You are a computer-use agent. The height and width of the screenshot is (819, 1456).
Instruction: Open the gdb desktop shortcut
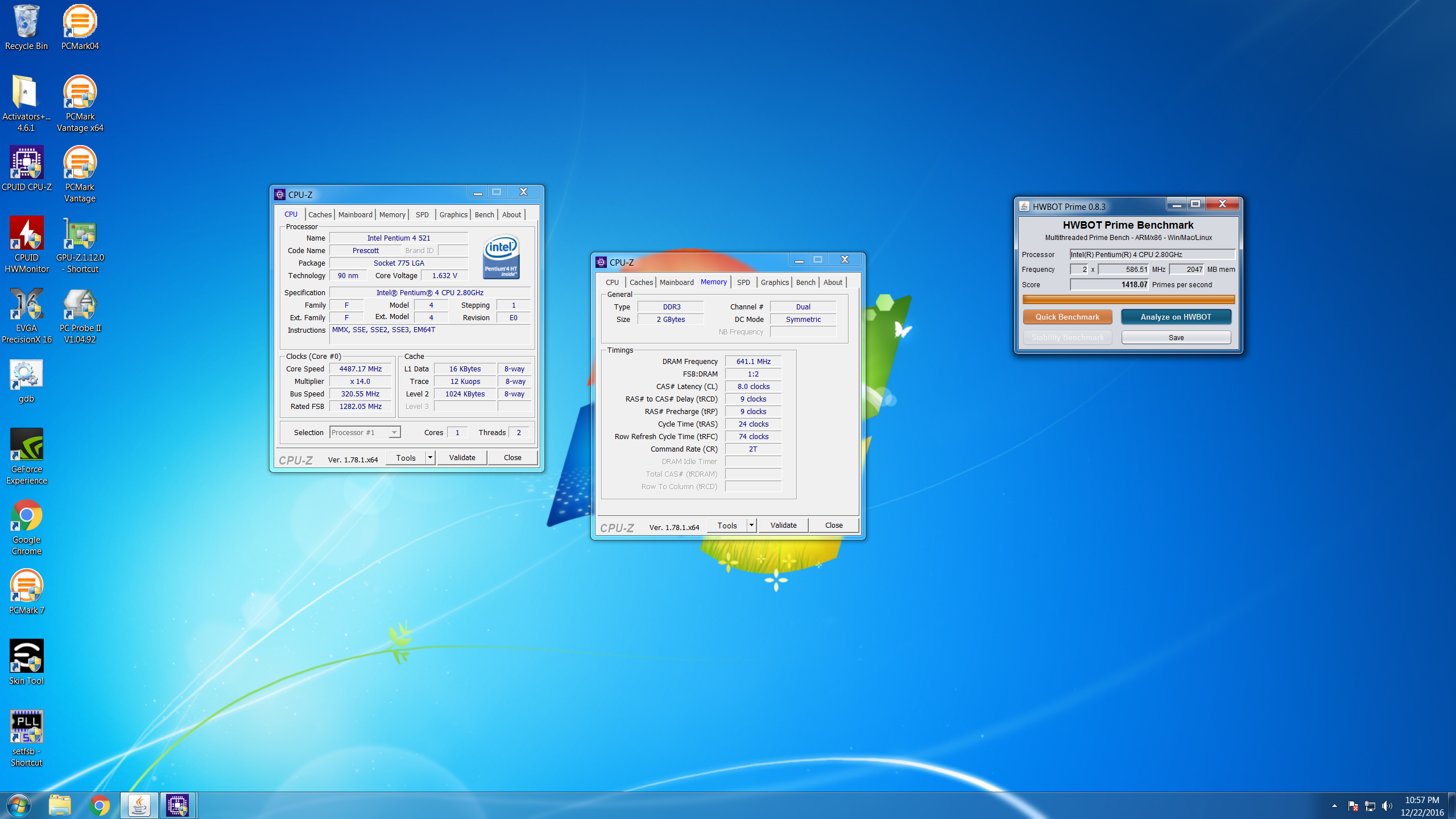26,381
